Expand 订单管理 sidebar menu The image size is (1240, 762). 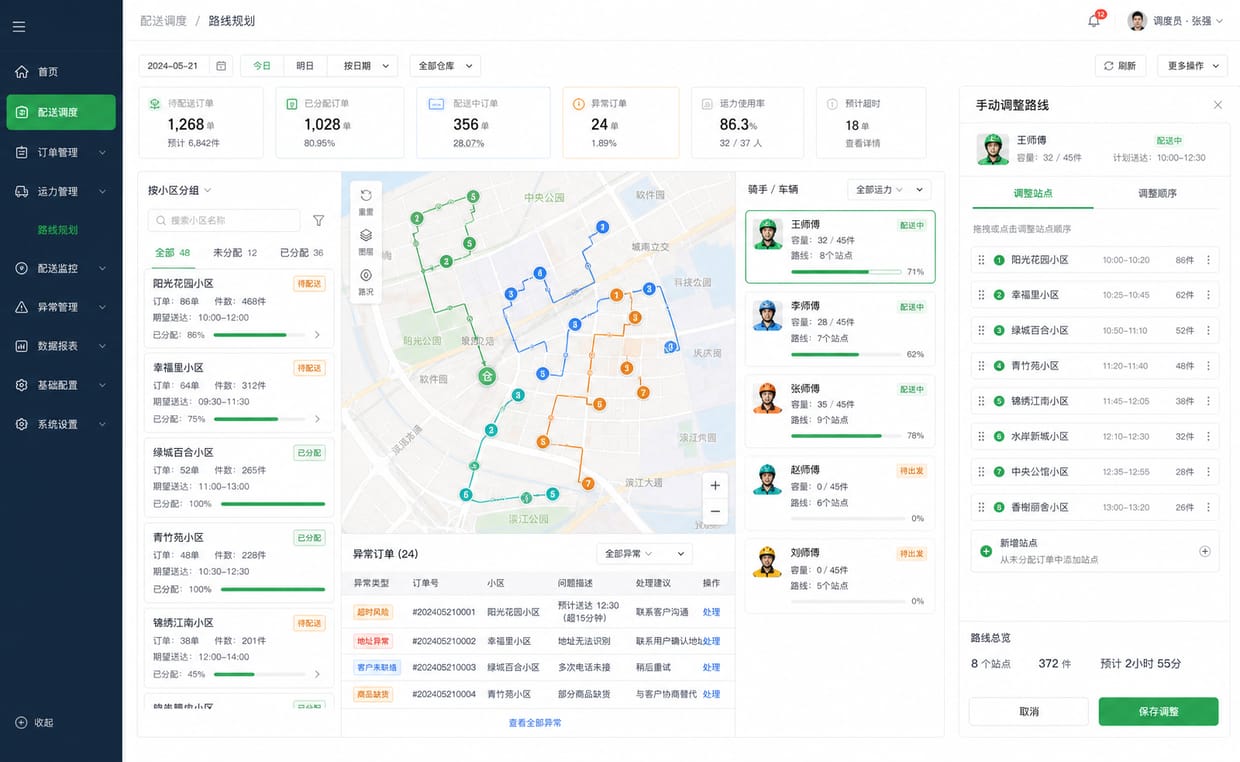click(61, 152)
